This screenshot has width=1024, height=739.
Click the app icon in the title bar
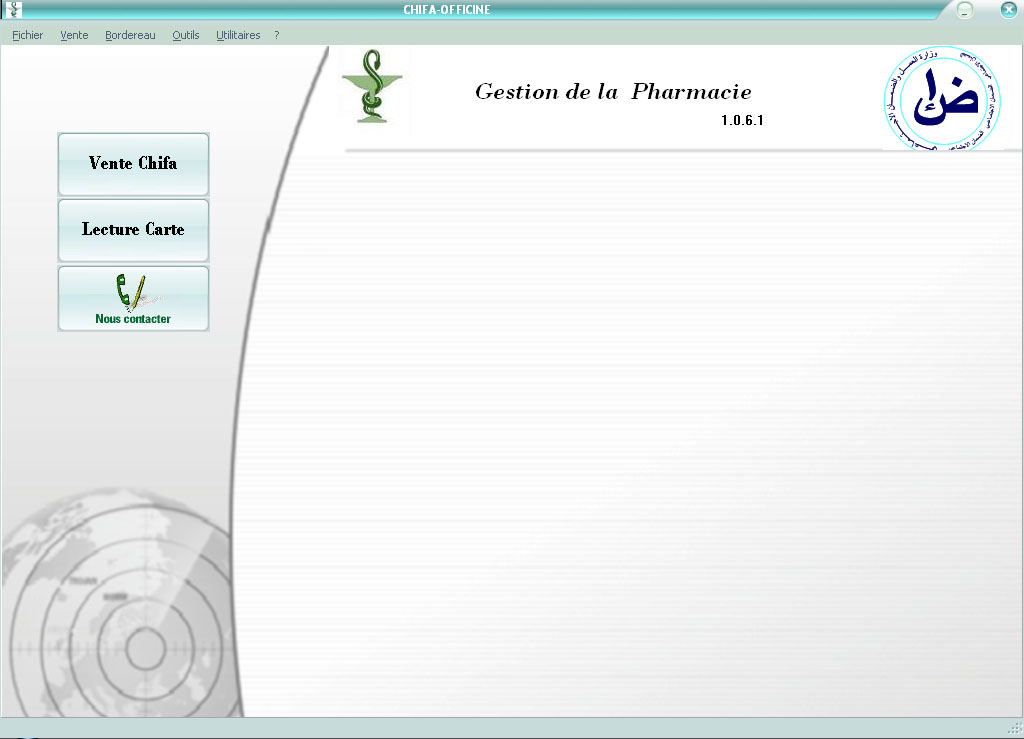tap(13, 9)
